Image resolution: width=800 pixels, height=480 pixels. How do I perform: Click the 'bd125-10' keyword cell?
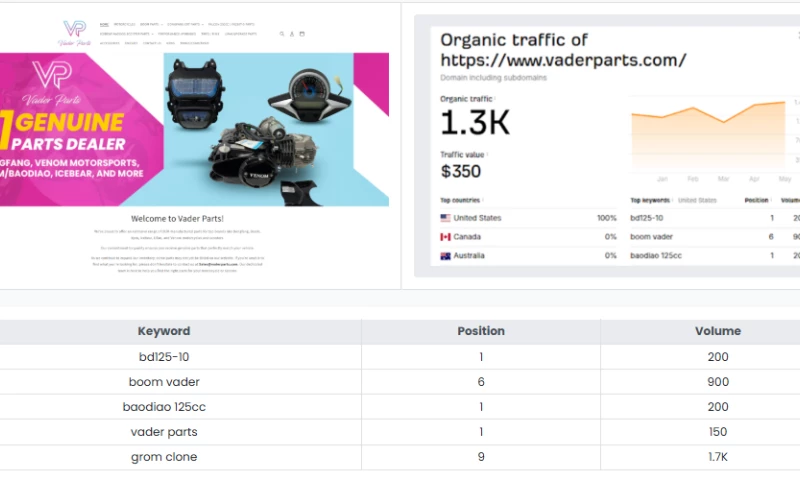tap(164, 357)
